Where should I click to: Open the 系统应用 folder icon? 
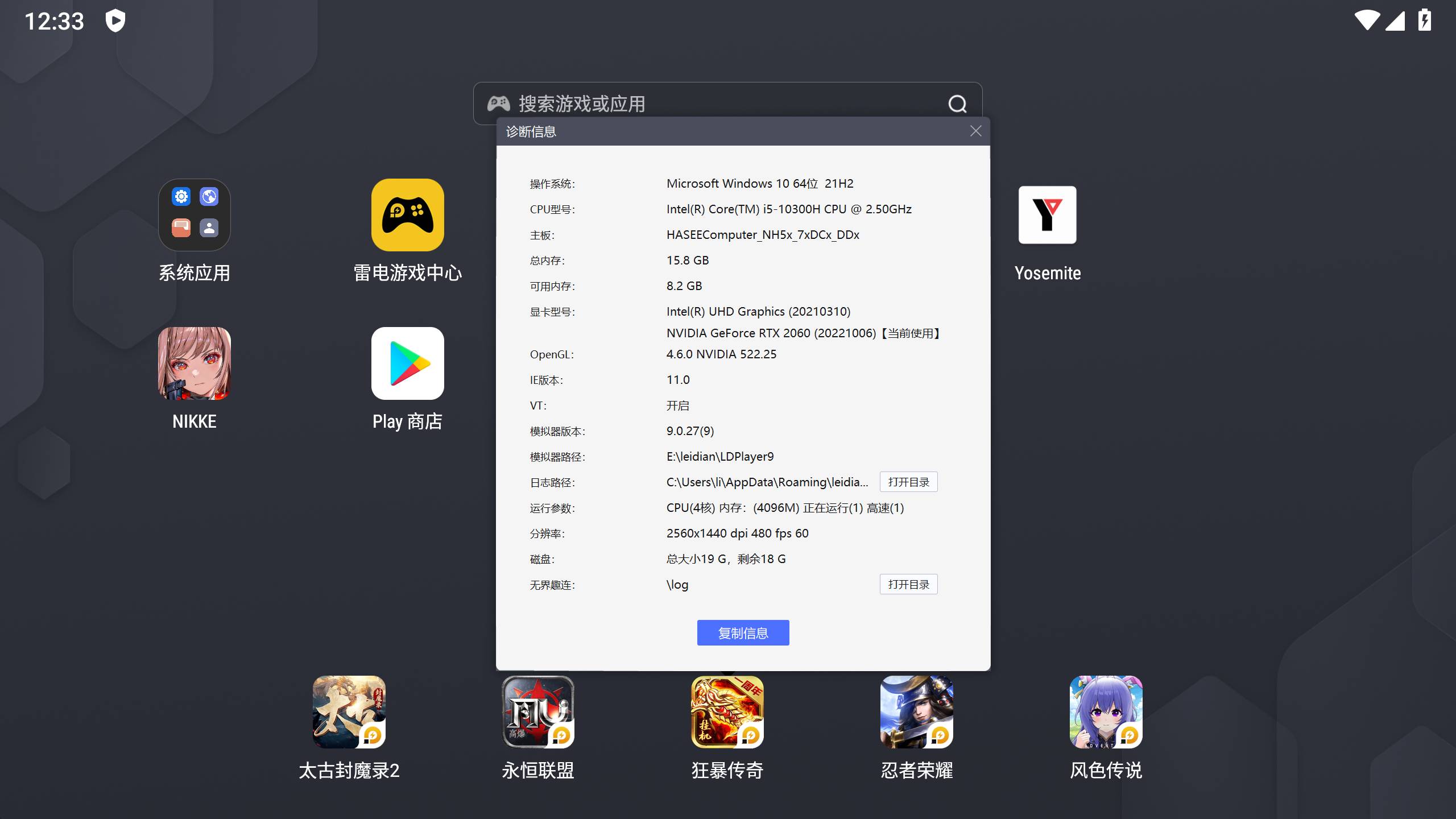click(194, 215)
